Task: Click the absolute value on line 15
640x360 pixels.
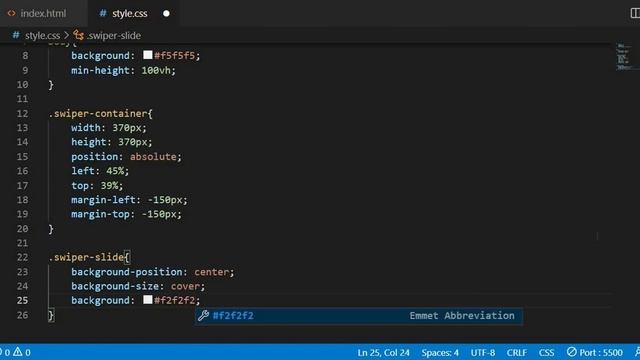Action: 153,157
